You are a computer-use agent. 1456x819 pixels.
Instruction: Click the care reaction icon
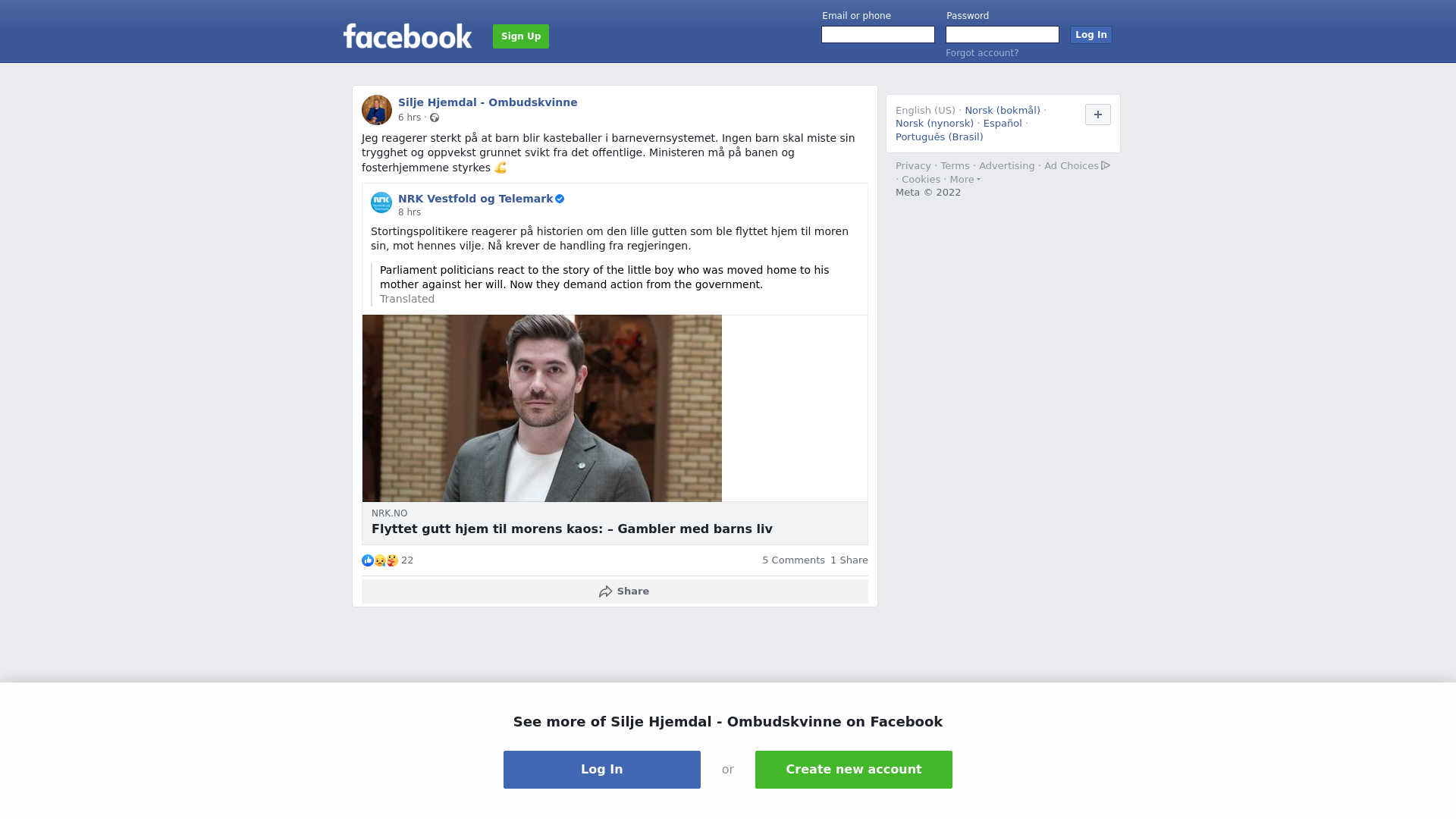pyautogui.click(x=392, y=560)
